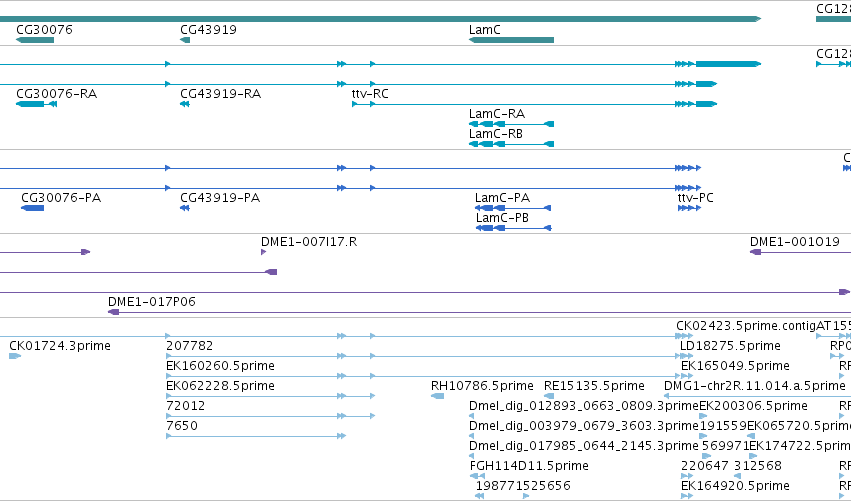This screenshot has width=851, height=501.
Task: Select the Dmel_dig_017985_0644_2145.3prime feature
Action: point(471,456)
